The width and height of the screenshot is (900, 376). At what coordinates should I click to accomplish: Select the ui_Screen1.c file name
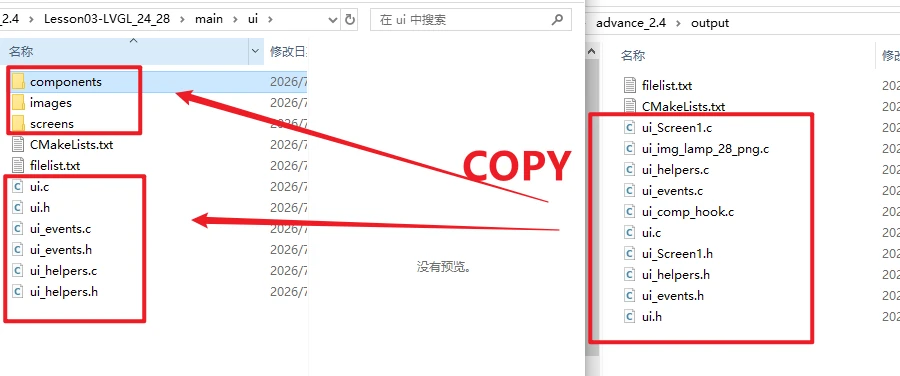pyautogui.click(x=677, y=127)
